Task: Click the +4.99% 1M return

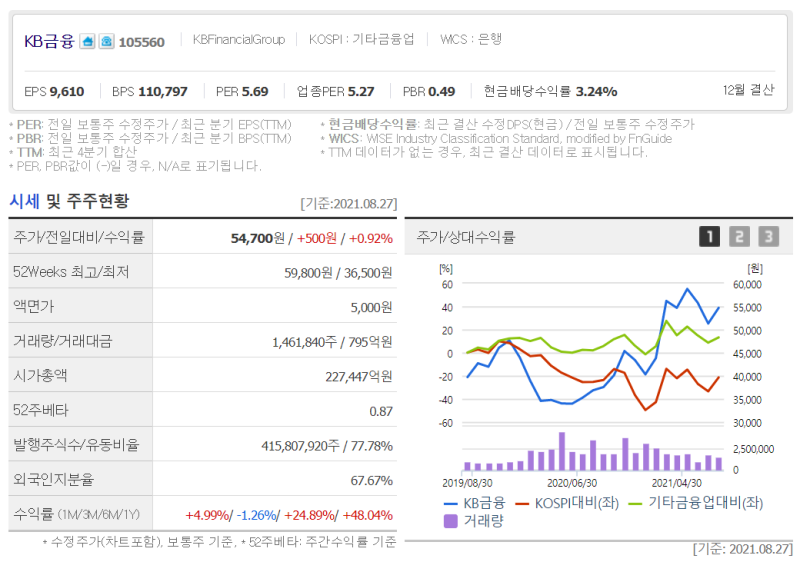Action: click(x=207, y=515)
